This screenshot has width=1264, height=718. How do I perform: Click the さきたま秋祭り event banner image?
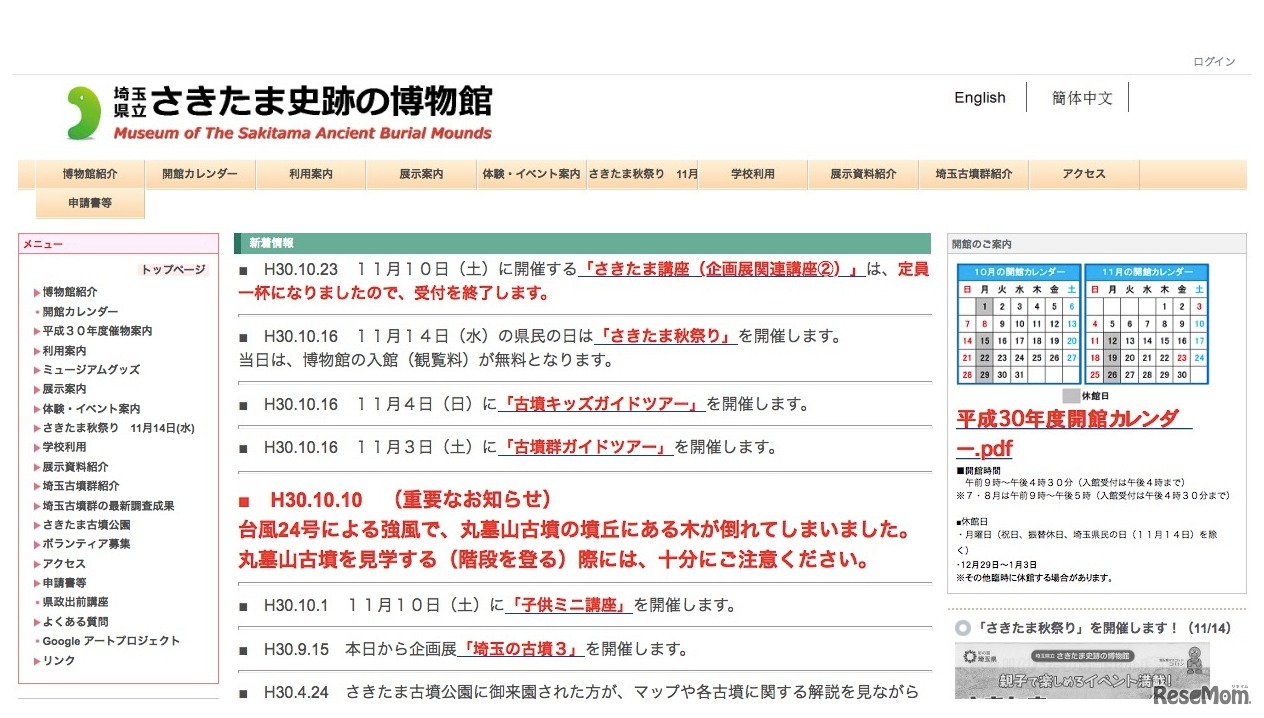tap(1081, 671)
